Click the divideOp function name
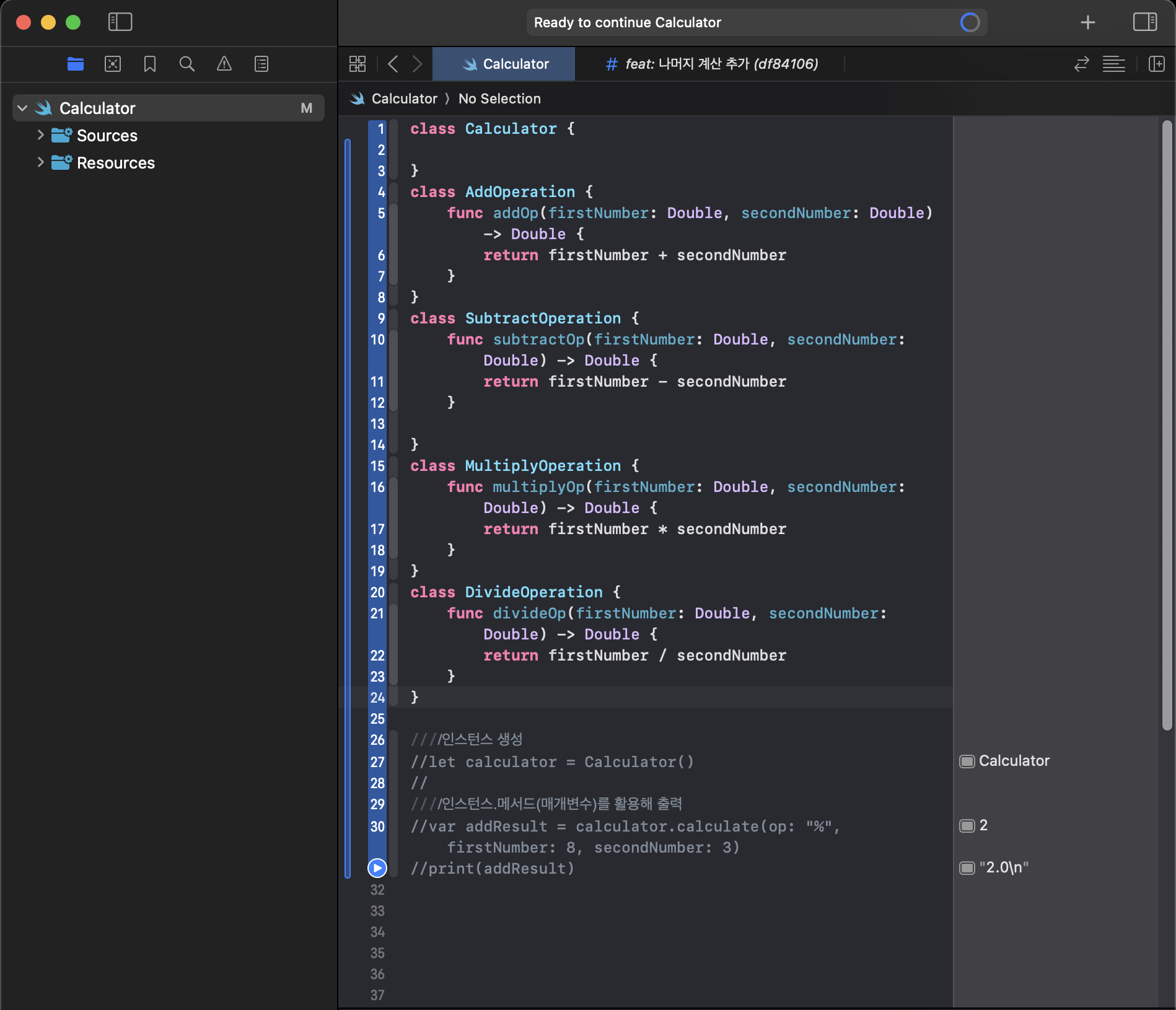 coord(529,613)
